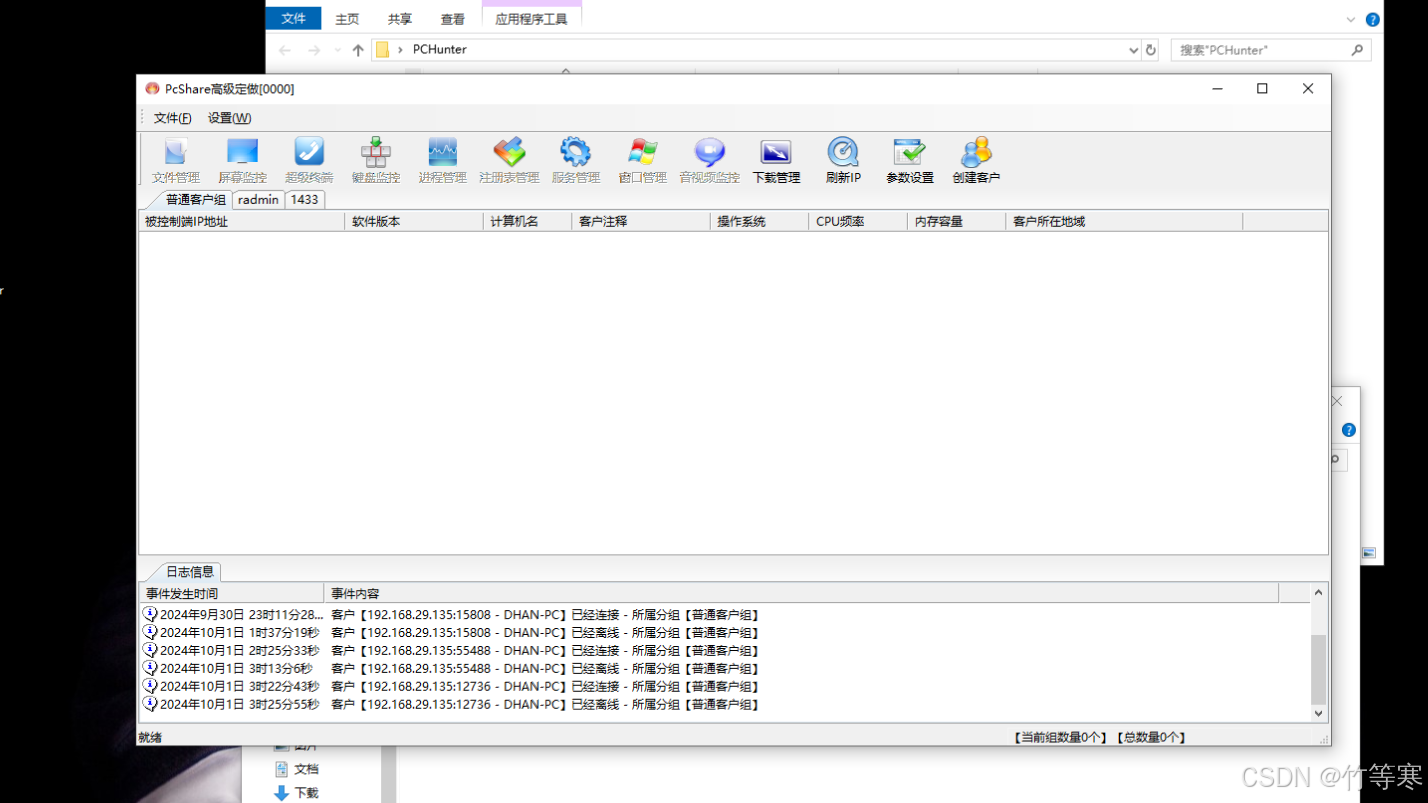Image resolution: width=1428 pixels, height=803 pixels.
Task: Expand Explorer ribbon chevron
Action: 1351,20
